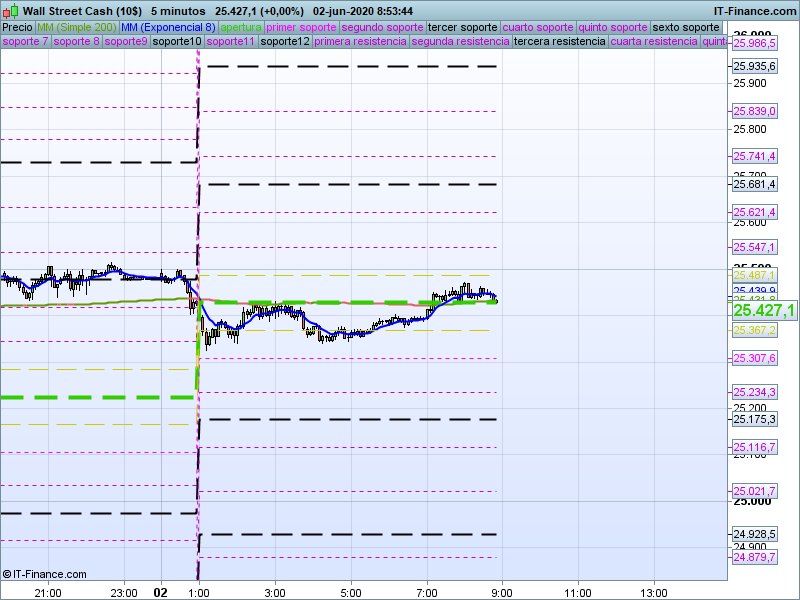This screenshot has width=800, height=600.
Task: Click the current price tag 25.427,1
Action: pyautogui.click(x=764, y=311)
